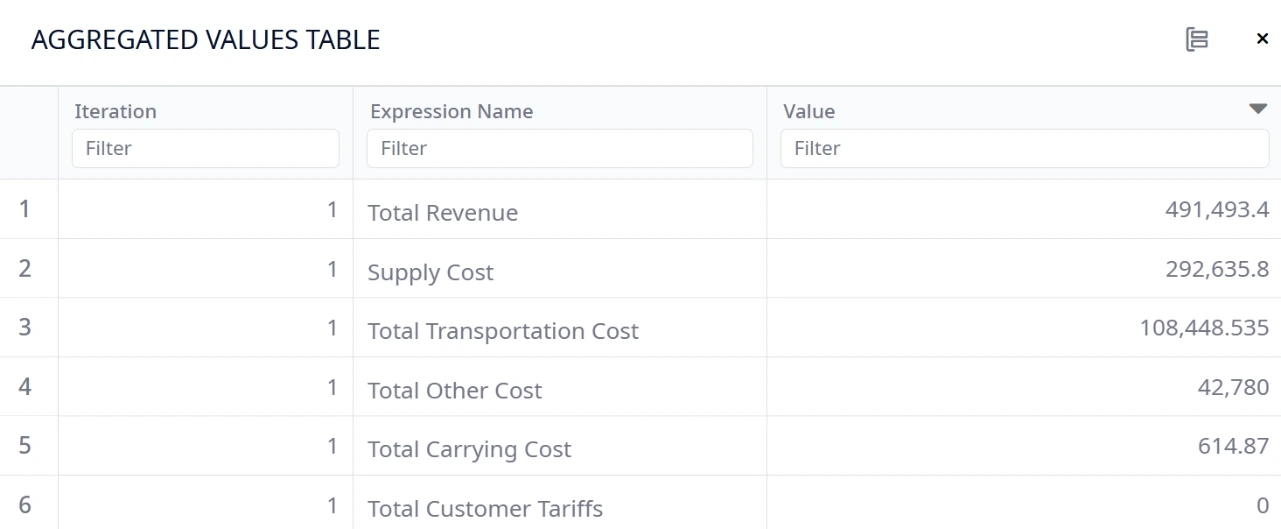Sort by the Iteration column header

pyautogui.click(x=116, y=112)
